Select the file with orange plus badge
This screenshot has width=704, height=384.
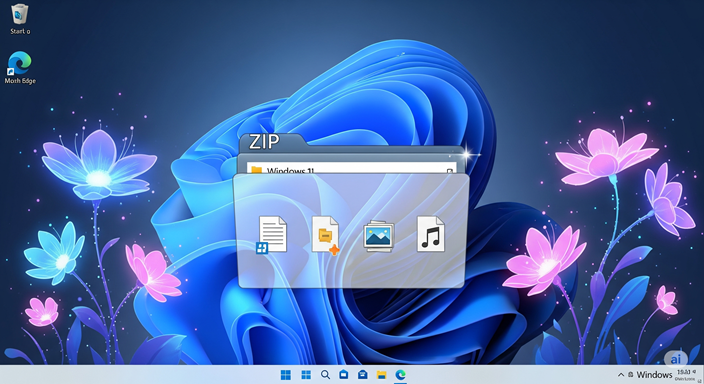tap(326, 235)
